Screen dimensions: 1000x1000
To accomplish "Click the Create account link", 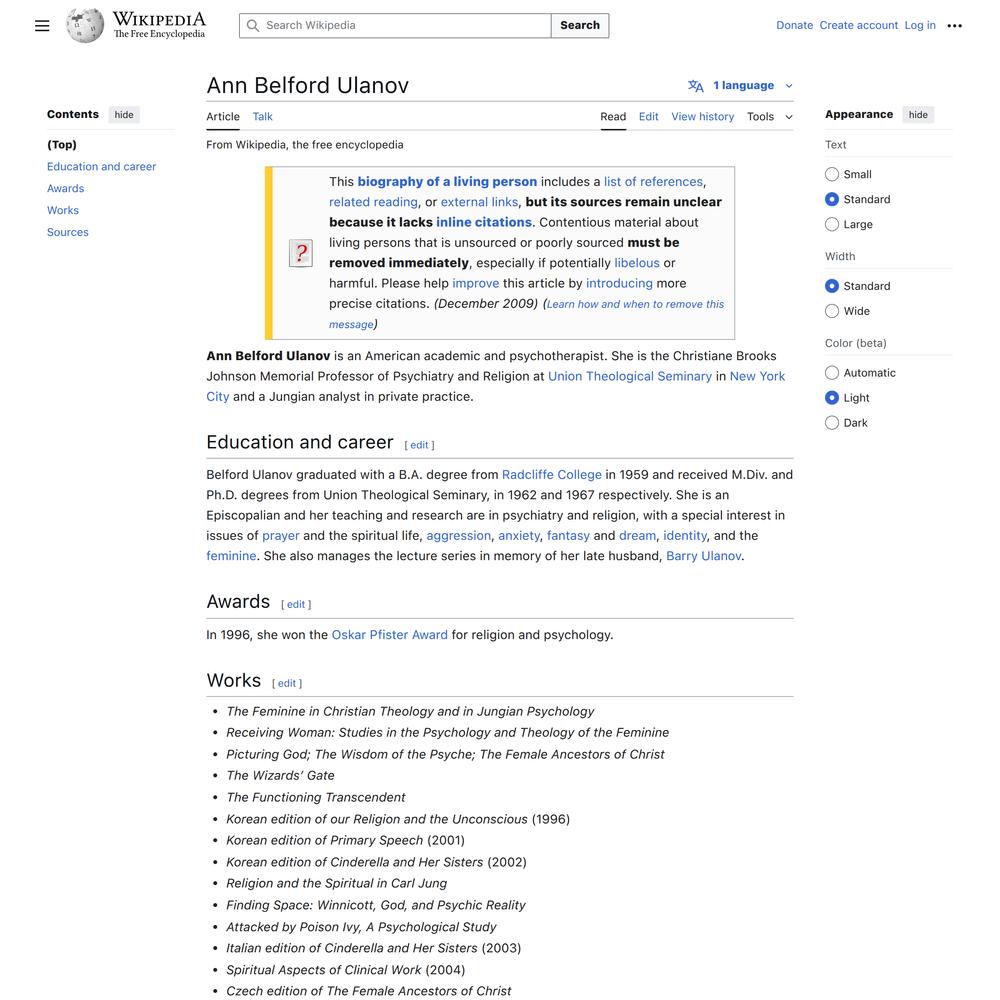I will click(x=858, y=26).
